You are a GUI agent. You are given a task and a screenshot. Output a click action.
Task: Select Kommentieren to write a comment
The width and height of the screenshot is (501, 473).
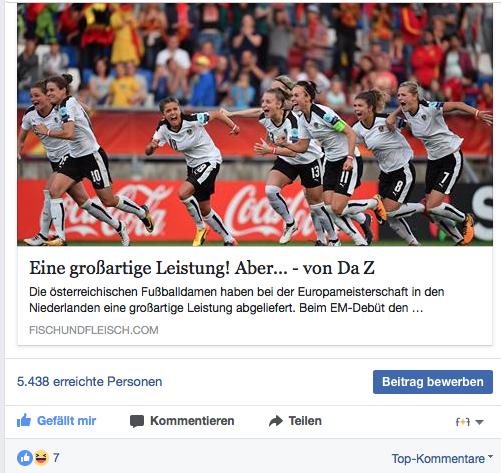point(192,421)
